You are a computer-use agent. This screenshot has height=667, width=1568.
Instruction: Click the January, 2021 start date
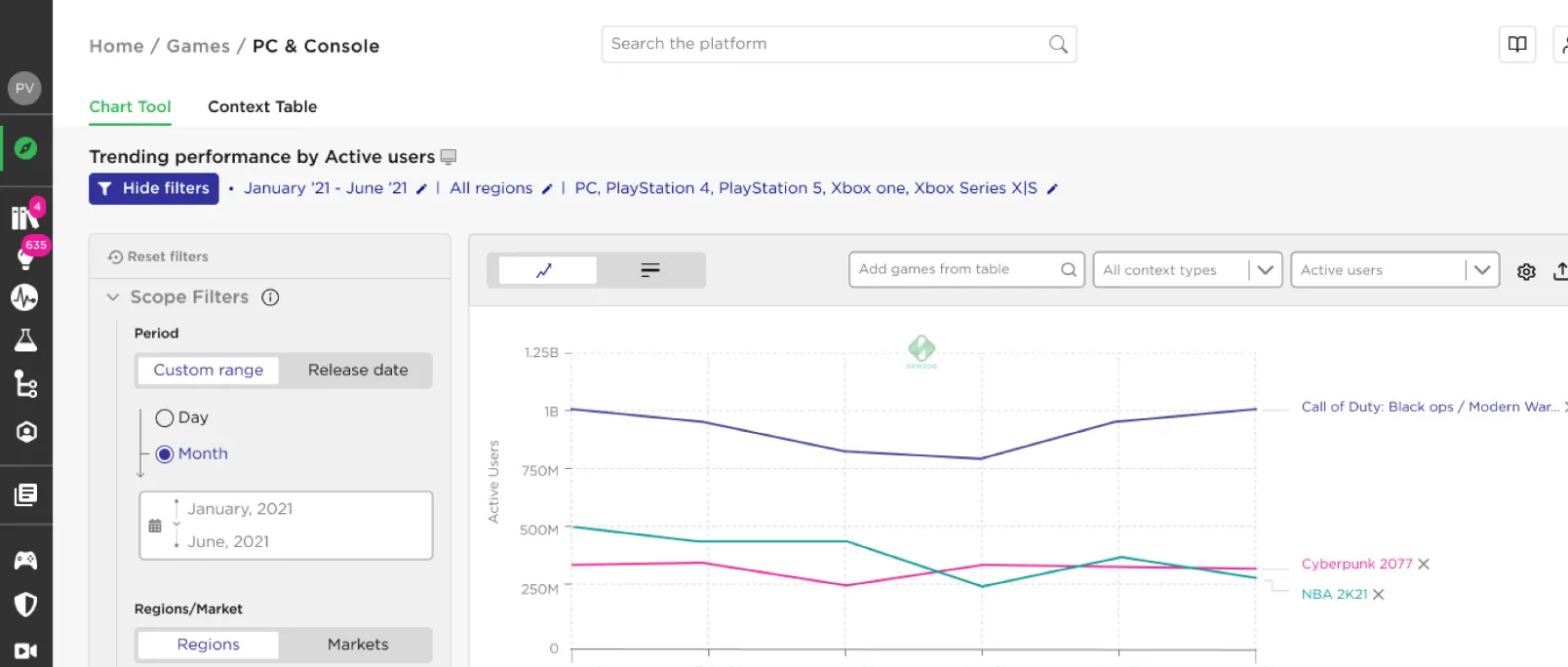(240, 509)
